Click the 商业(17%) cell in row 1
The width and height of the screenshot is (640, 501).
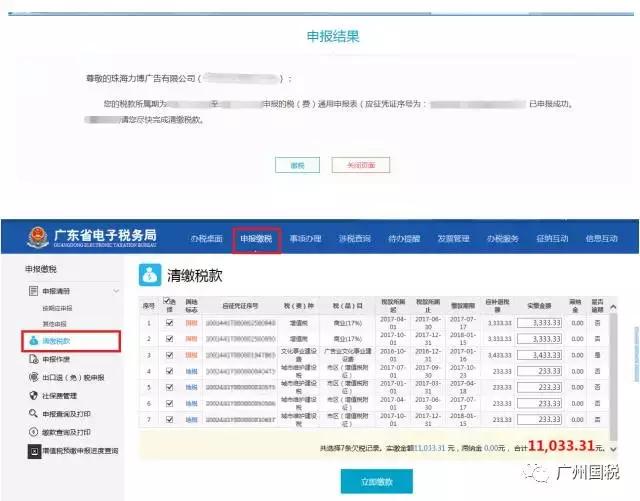347,323
